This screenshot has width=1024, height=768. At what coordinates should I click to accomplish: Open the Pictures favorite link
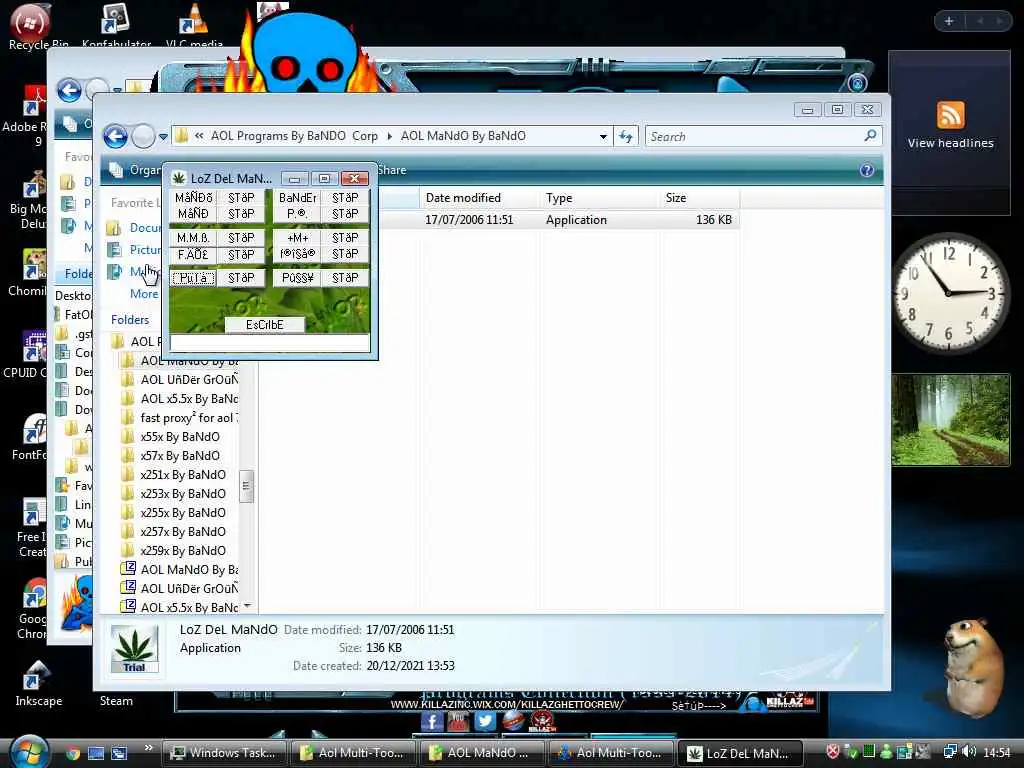pos(145,249)
